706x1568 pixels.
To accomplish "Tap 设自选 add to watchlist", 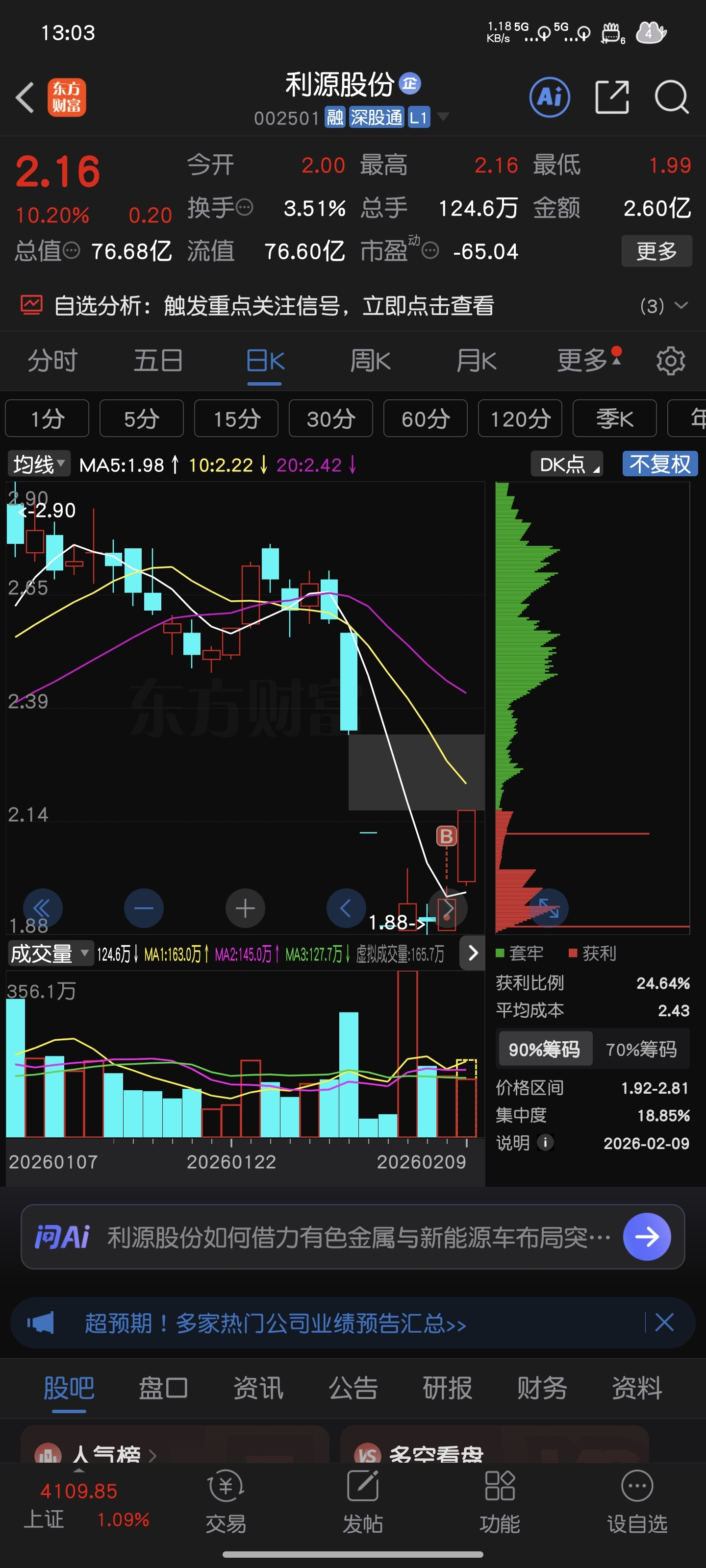I will [x=637, y=1502].
